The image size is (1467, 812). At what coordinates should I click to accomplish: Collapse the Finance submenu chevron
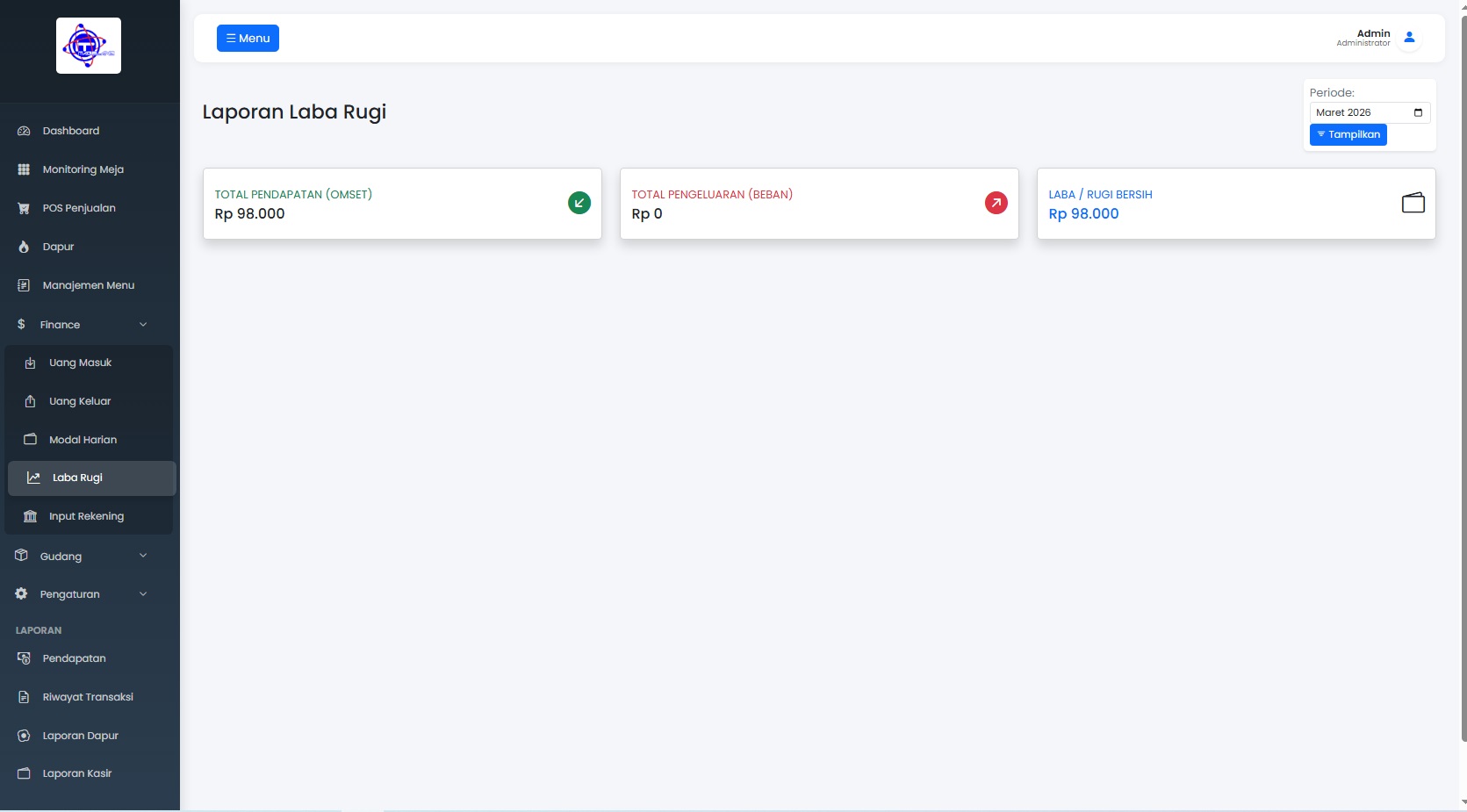click(x=143, y=324)
